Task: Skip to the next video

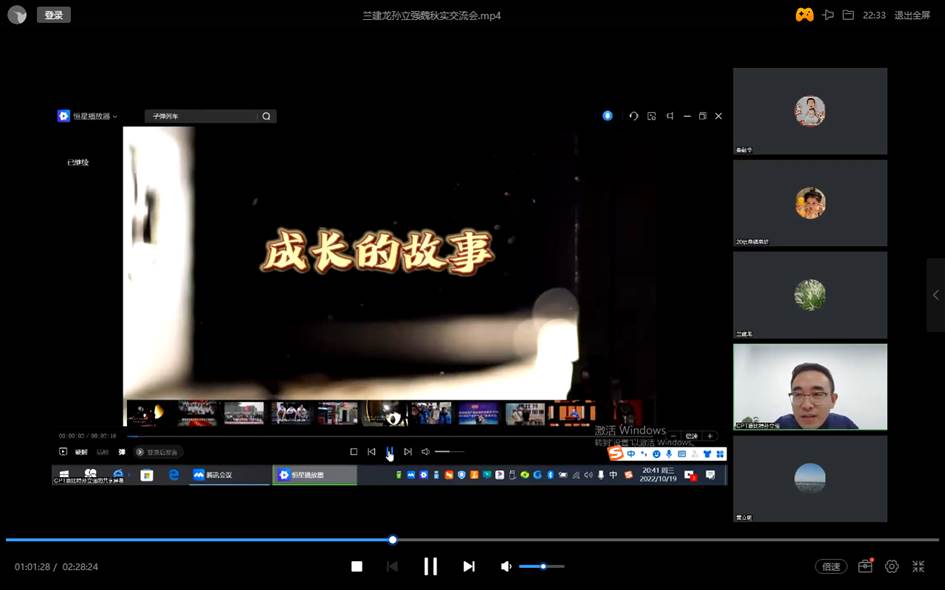Action: 468,566
